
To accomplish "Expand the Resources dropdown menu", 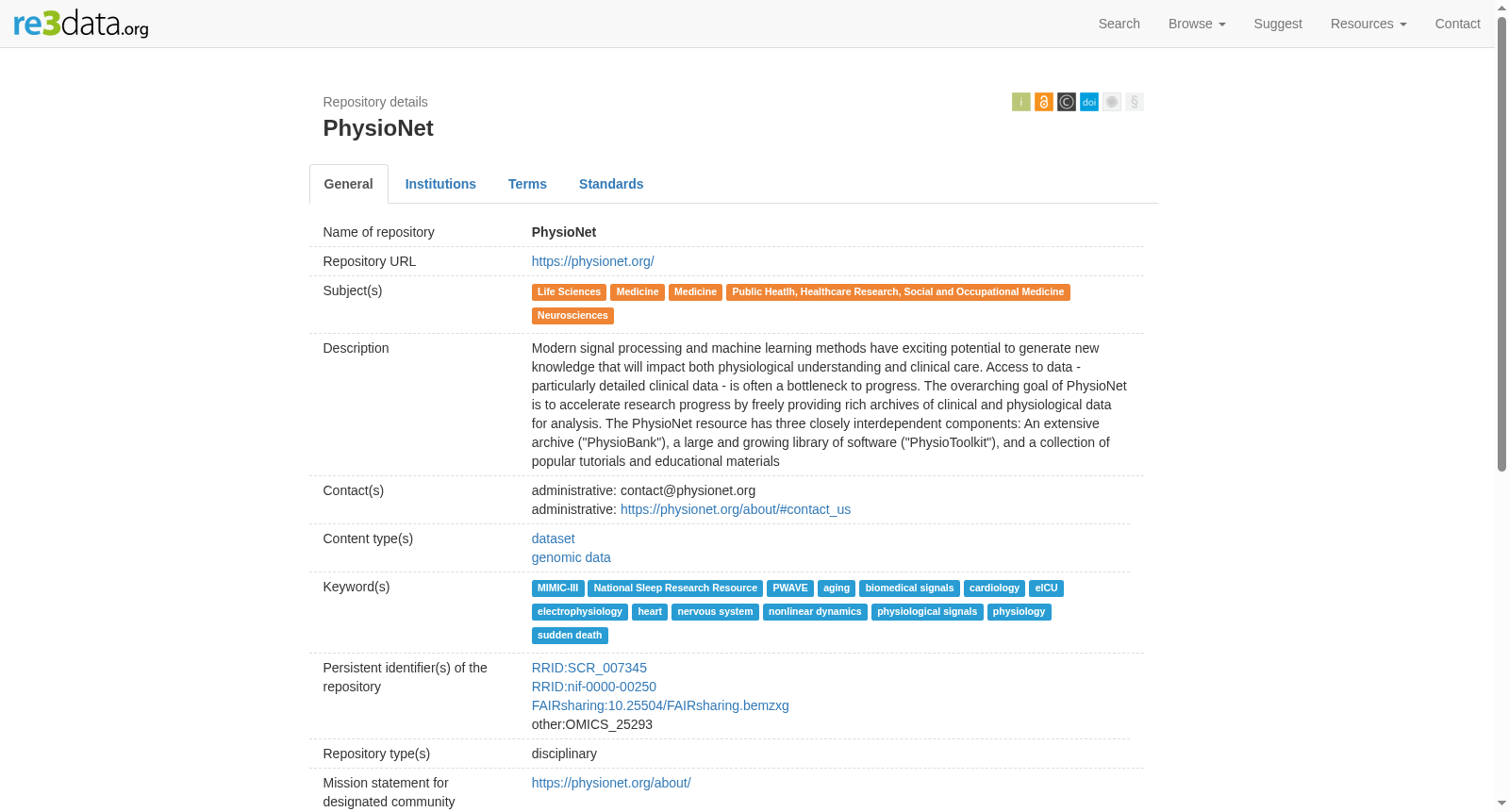I will click(x=1368, y=24).
